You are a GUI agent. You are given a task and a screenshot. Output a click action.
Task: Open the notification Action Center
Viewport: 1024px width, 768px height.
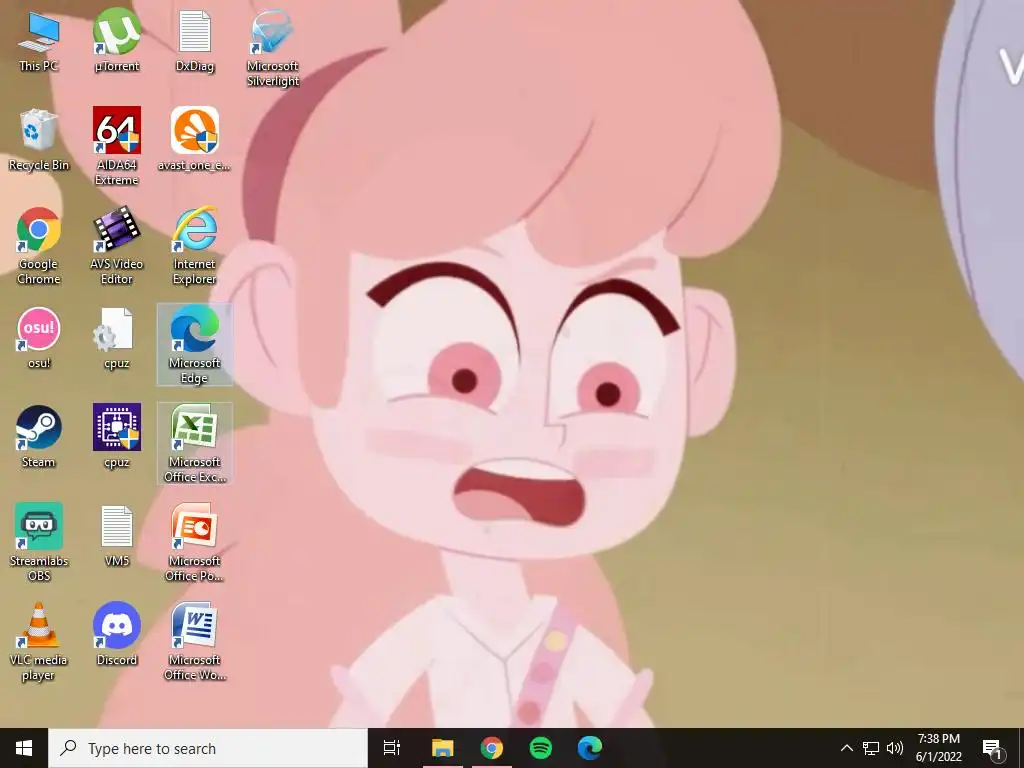coord(992,748)
